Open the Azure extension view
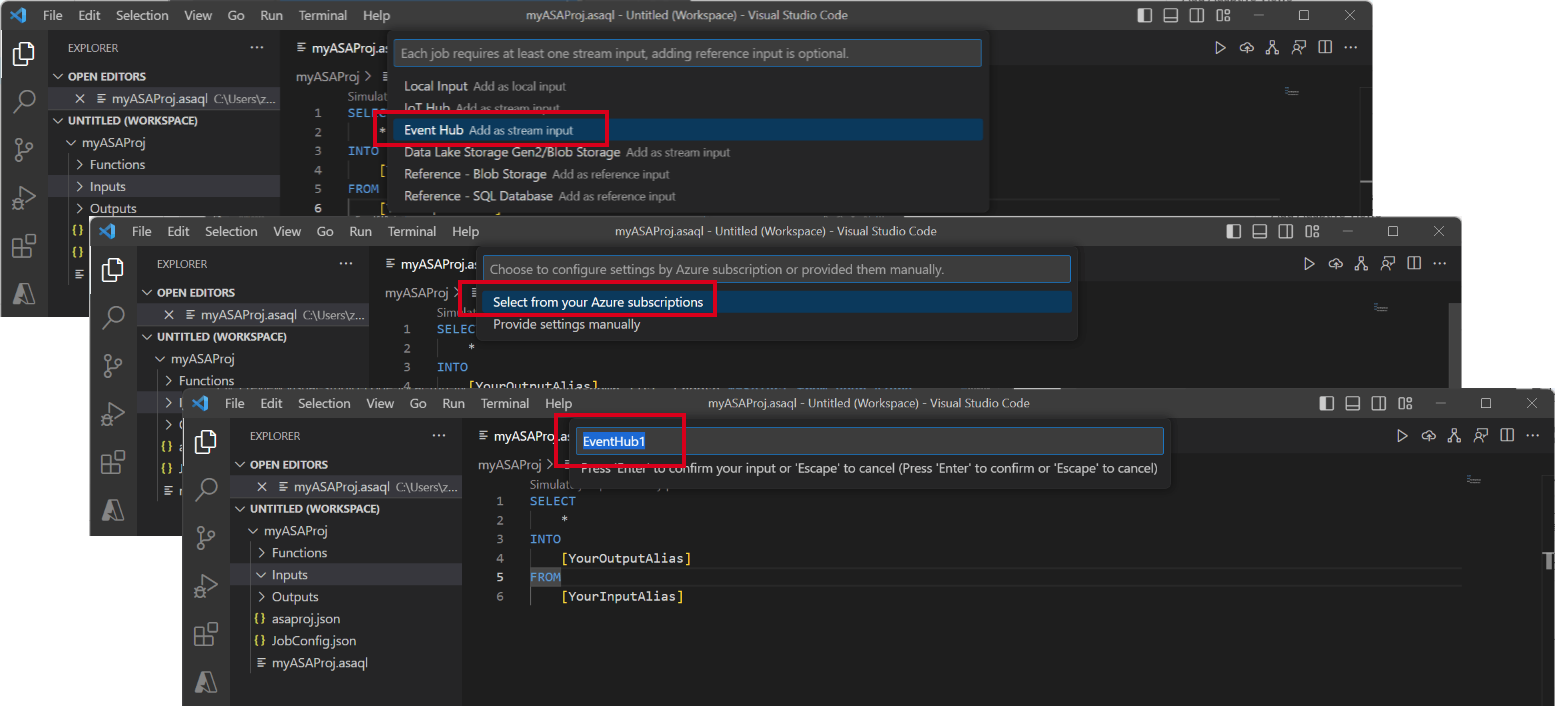This screenshot has width=1555, height=706. pyautogui.click(x=206, y=681)
